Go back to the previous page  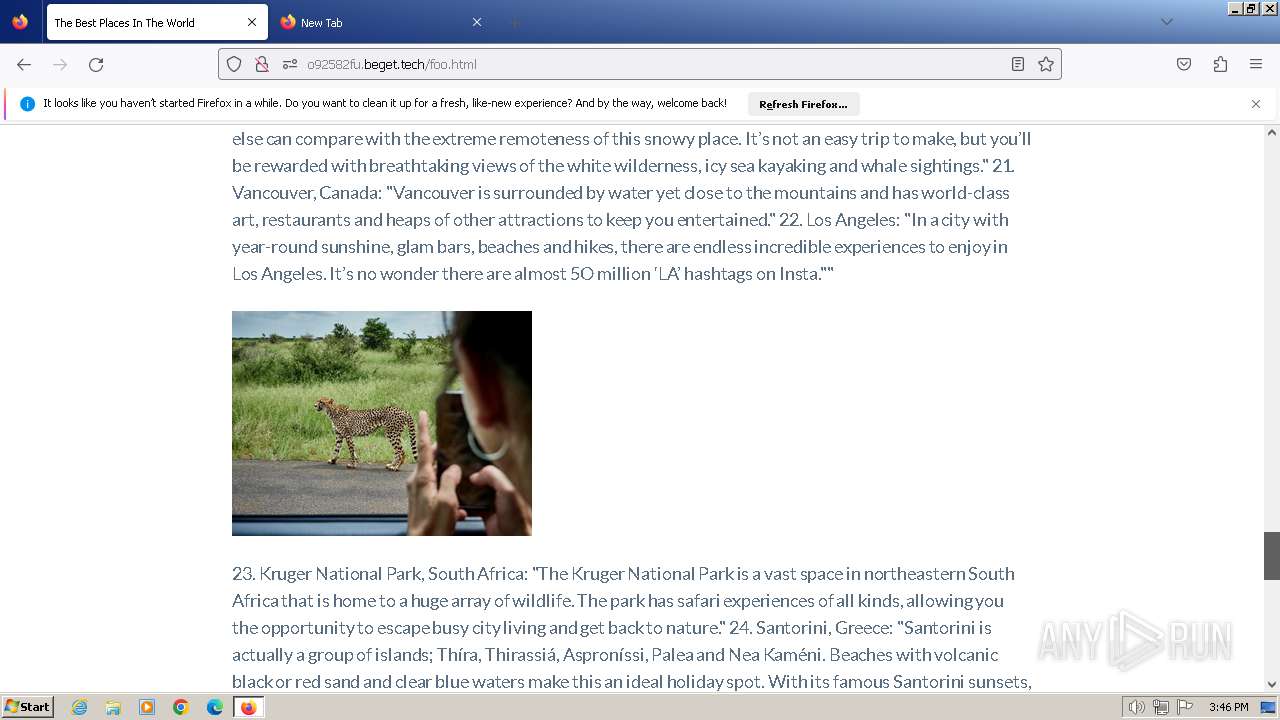click(24, 64)
